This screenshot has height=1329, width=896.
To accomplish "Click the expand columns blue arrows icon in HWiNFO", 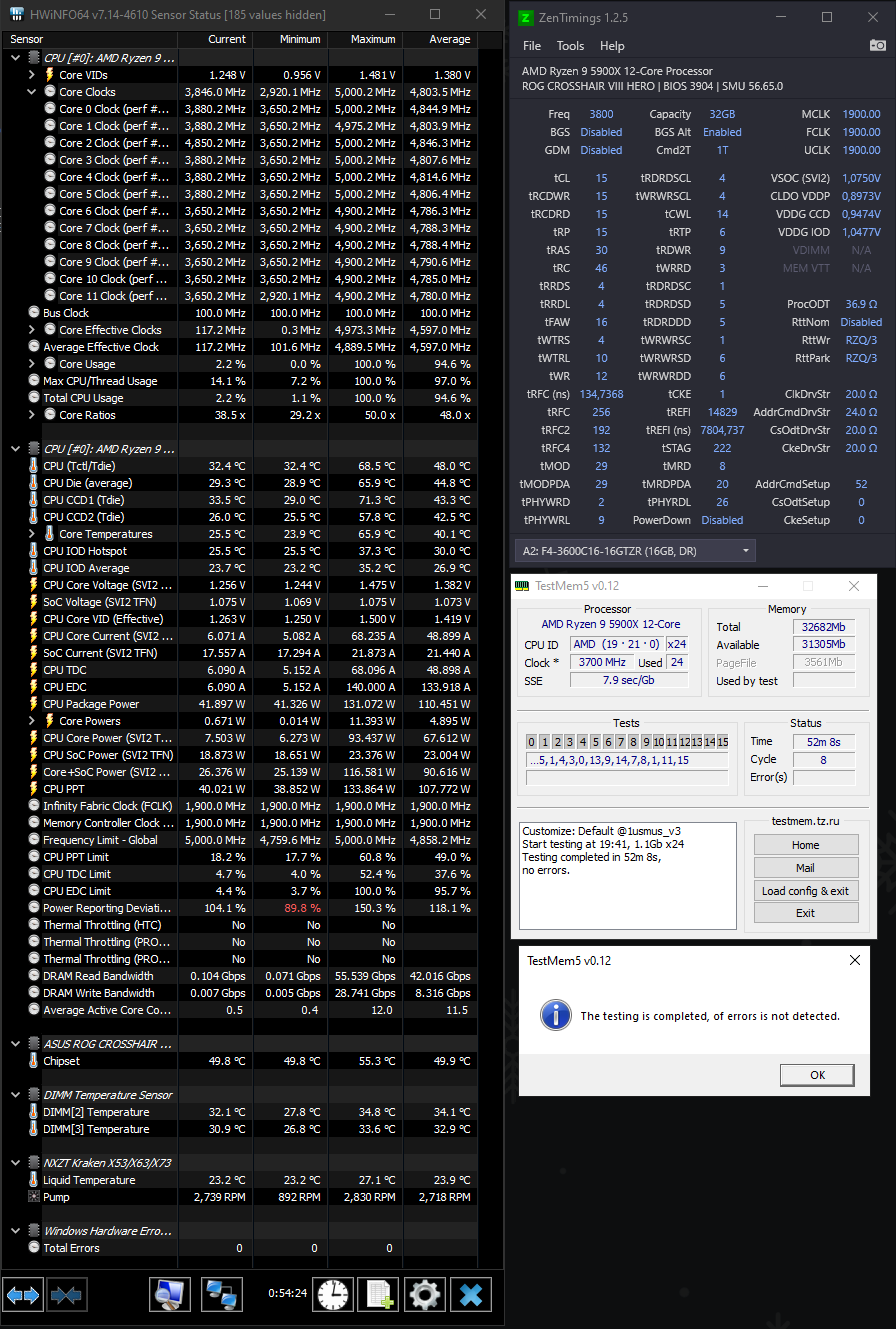I will [23, 1294].
